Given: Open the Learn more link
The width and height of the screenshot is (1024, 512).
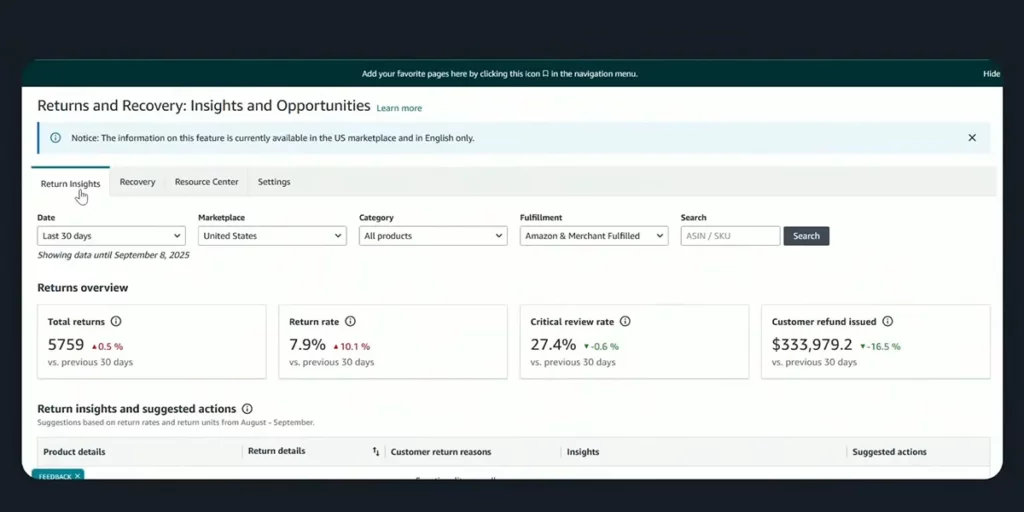Looking at the screenshot, I should click(x=399, y=108).
